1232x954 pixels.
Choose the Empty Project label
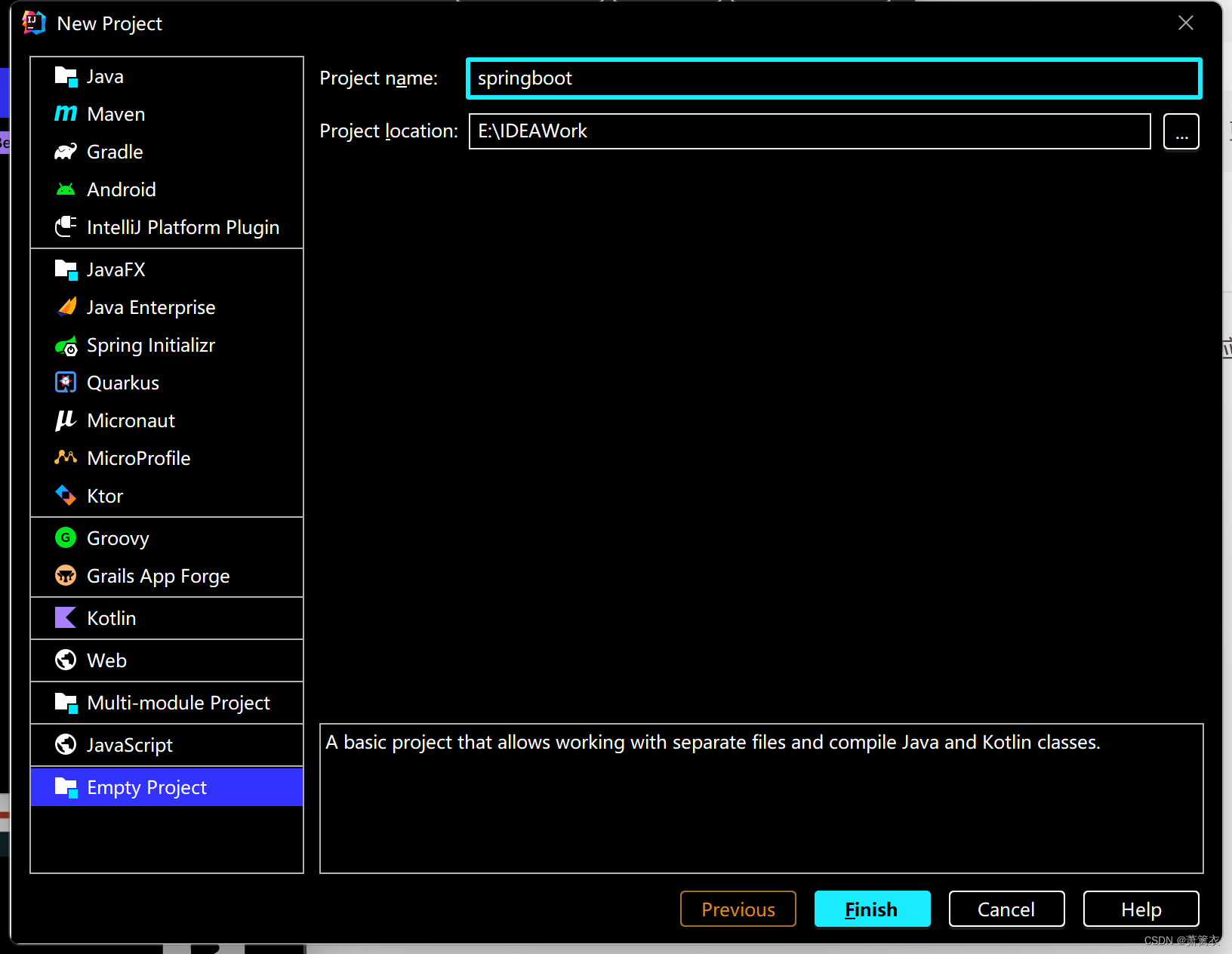(146, 787)
